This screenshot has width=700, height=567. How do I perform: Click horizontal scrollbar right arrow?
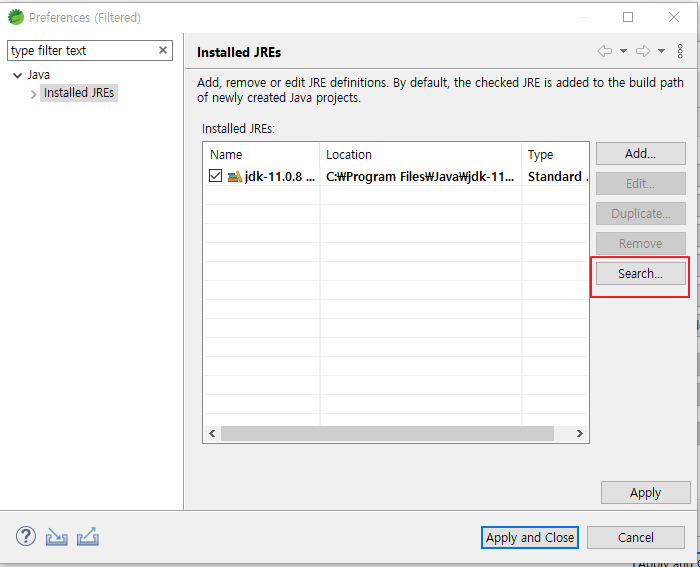[x=579, y=434]
